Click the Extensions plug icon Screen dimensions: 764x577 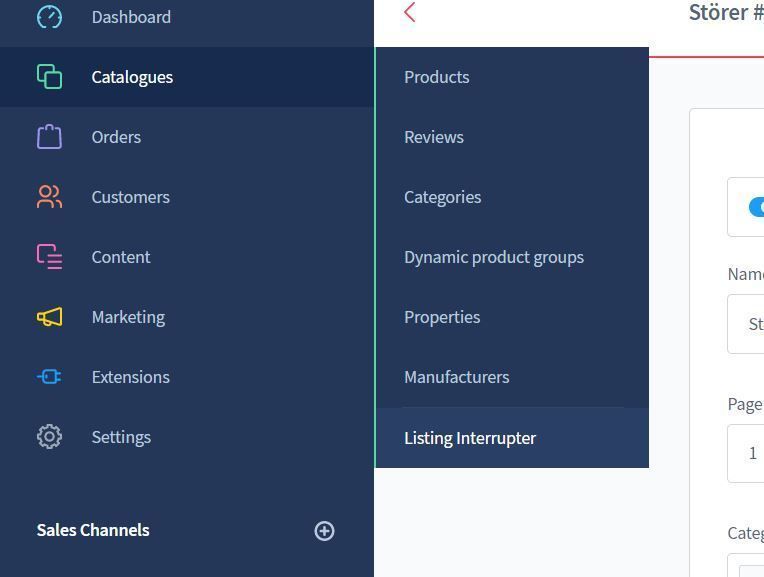pos(49,377)
